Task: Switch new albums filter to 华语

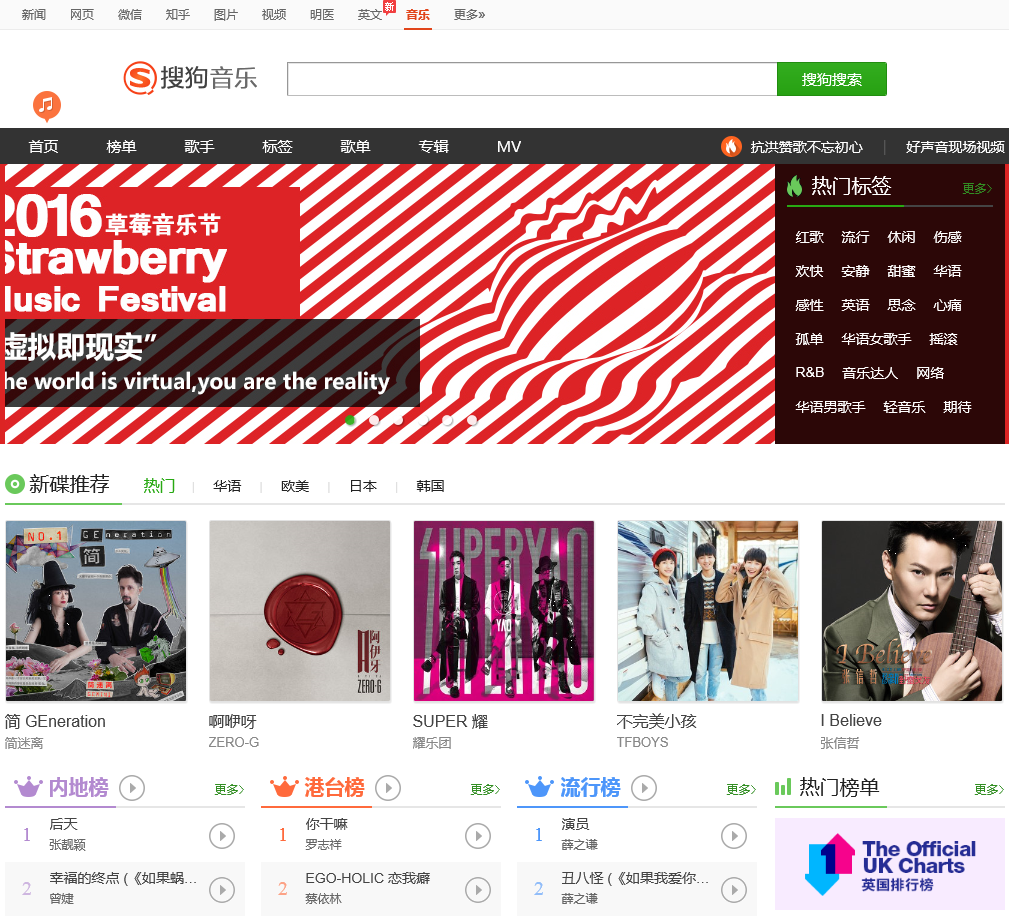Action: click(227, 486)
